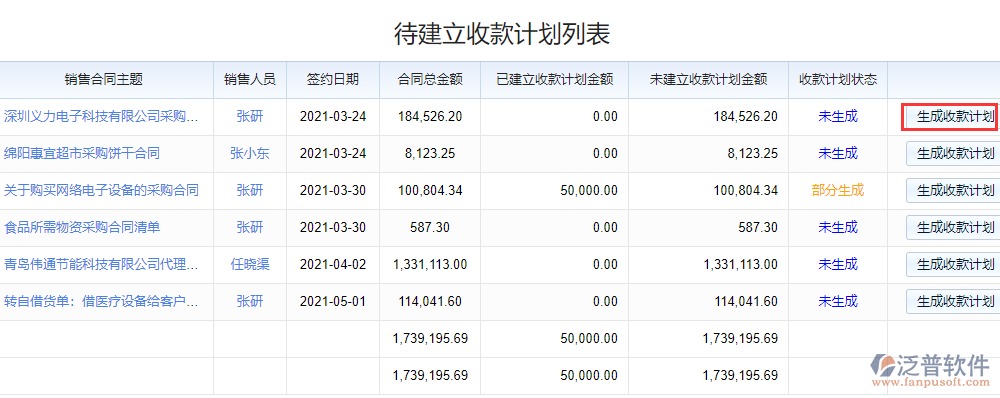1000x398 pixels.
Task: Open contract 绵阳惠宜超市采购饼干合同
Action: [x=82, y=154]
